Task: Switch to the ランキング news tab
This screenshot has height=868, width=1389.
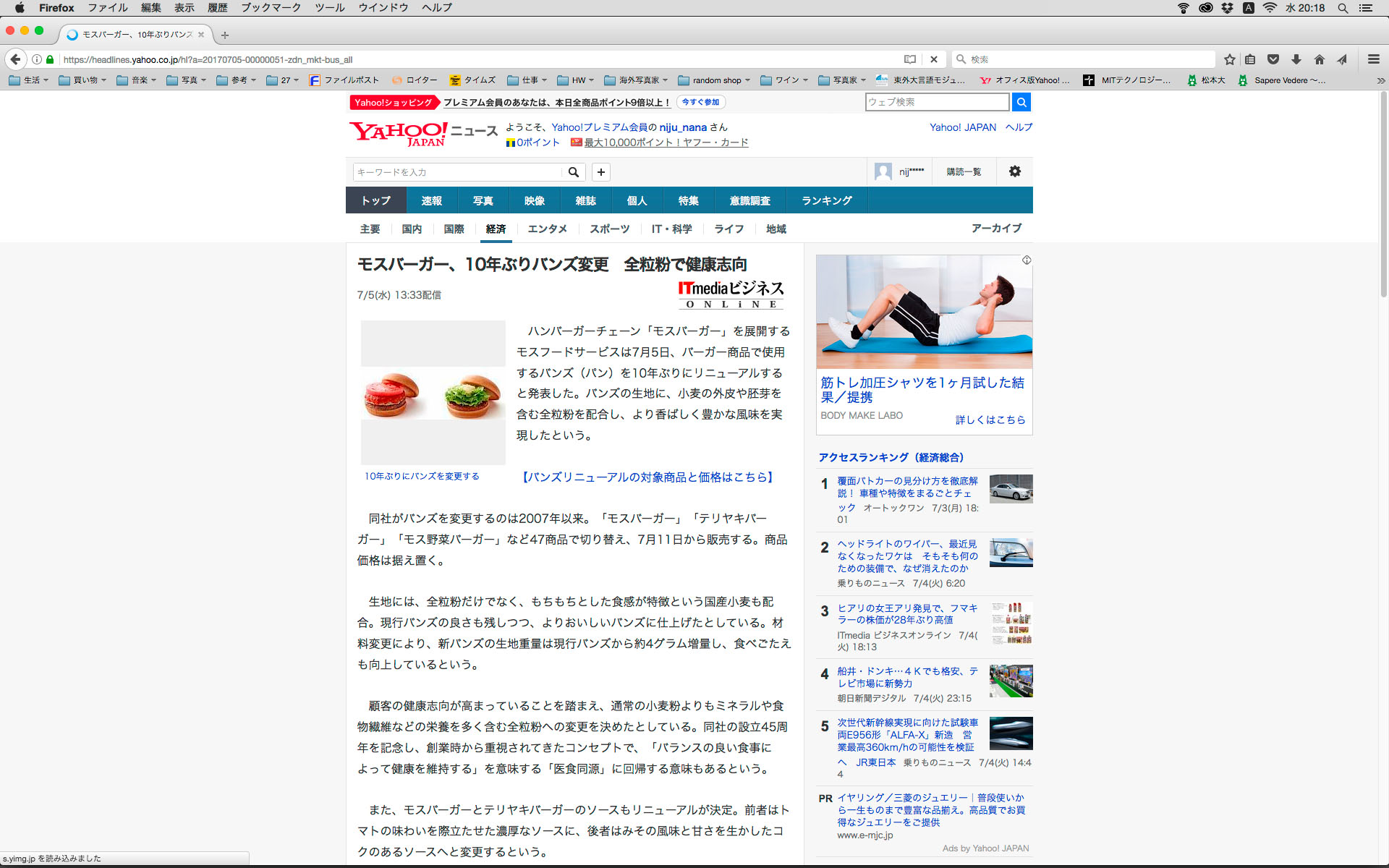Action: click(826, 200)
